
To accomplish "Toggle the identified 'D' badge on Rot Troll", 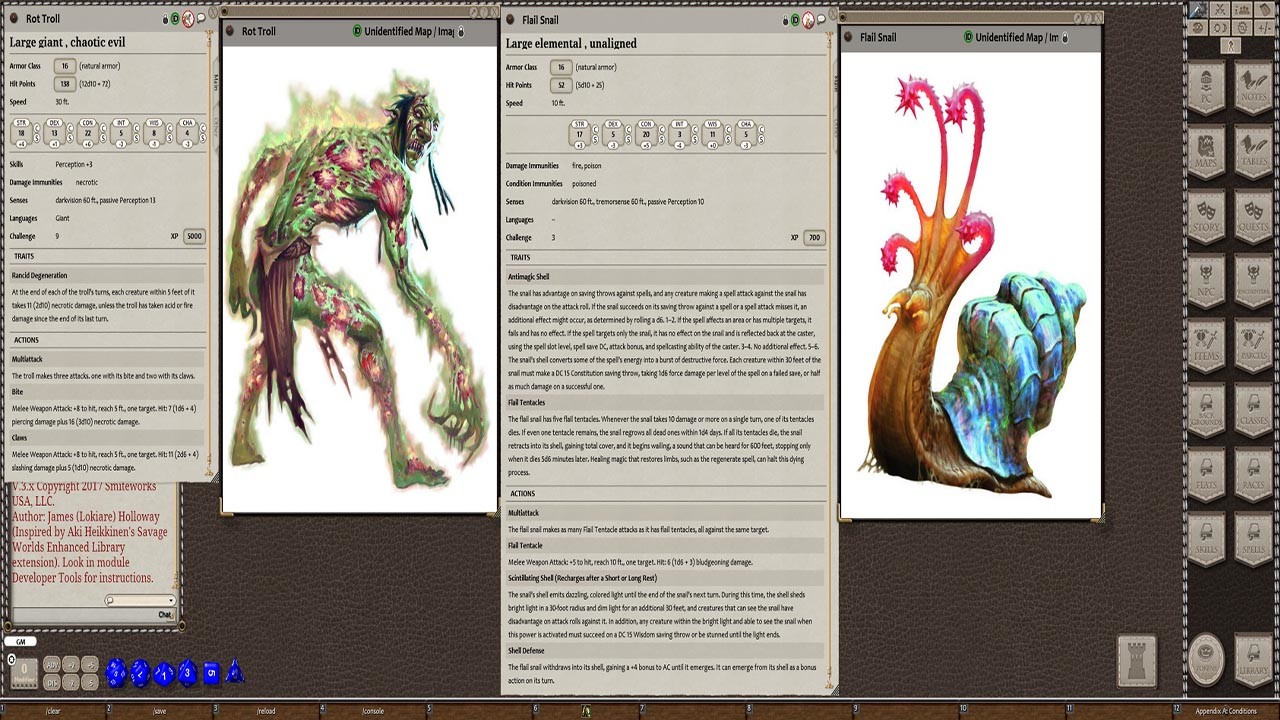I will point(175,18).
